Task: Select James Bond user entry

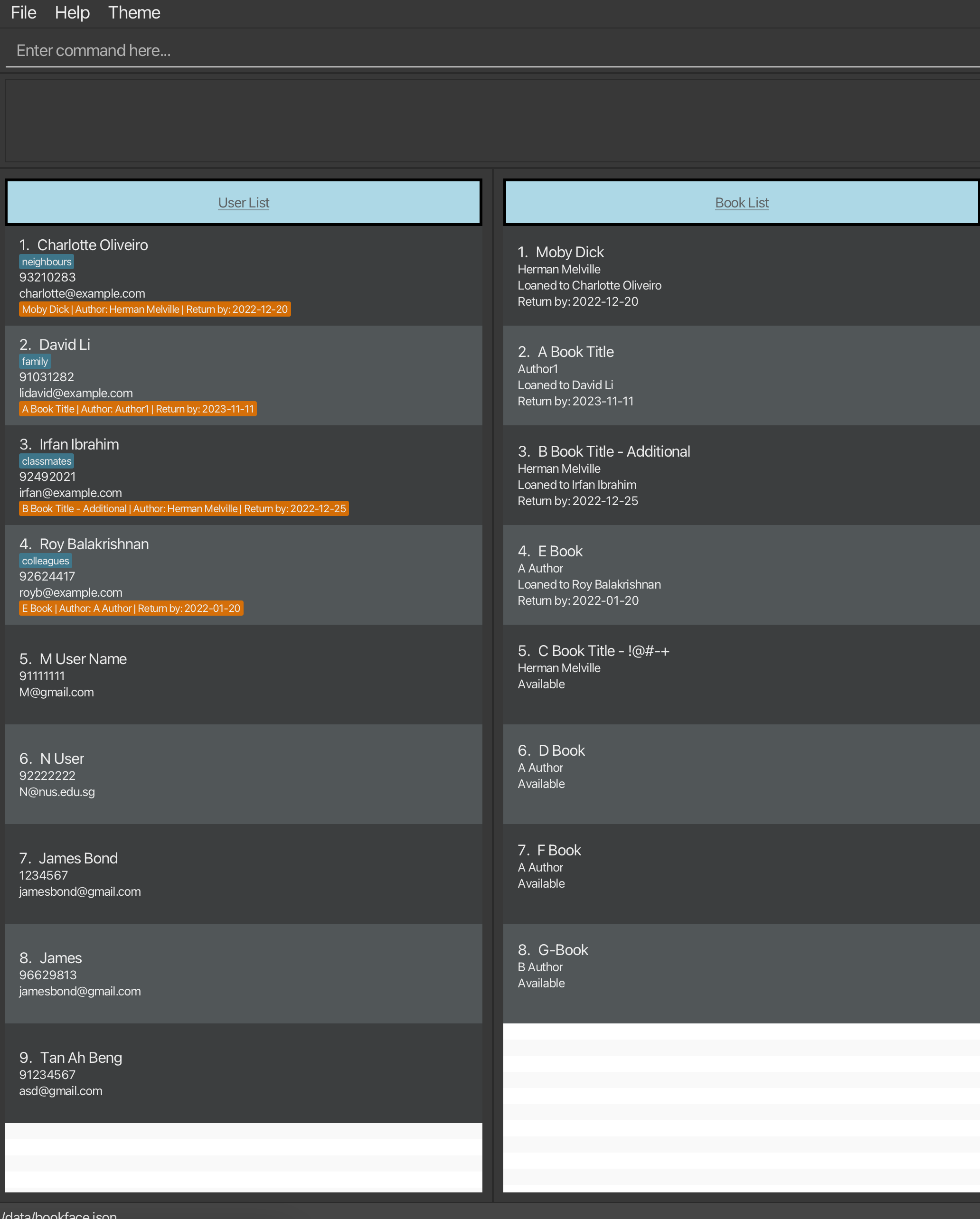Action: tap(243, 873)
